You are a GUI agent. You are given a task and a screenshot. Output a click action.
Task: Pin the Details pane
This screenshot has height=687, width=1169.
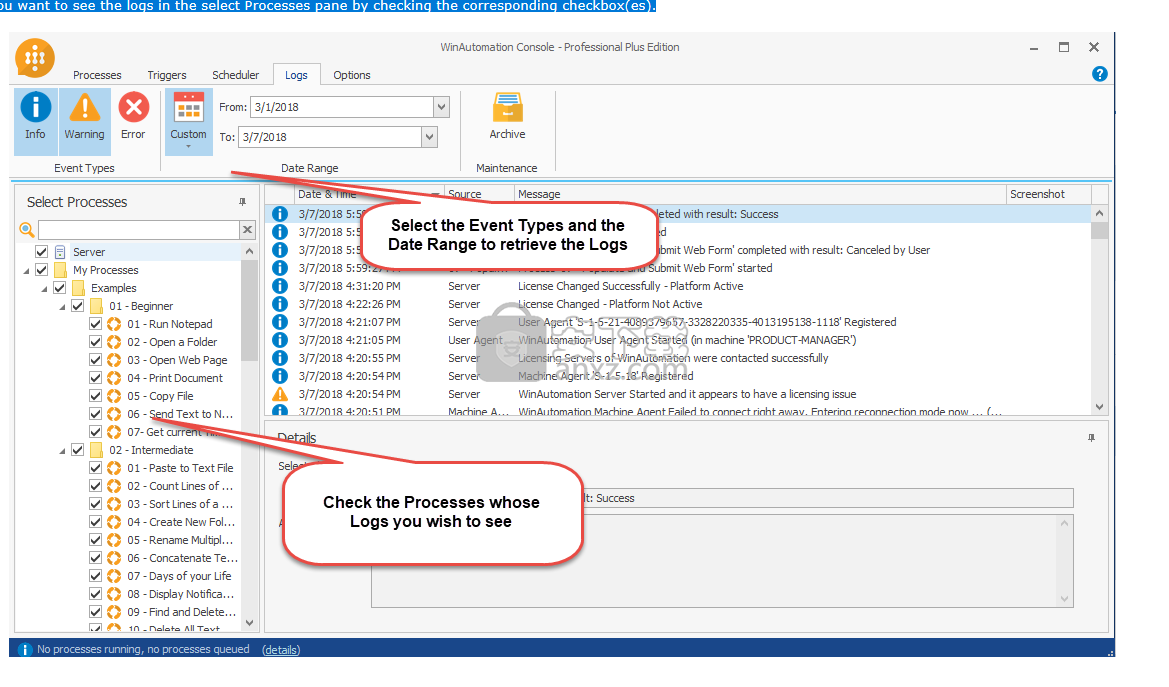click(1091, 438)
